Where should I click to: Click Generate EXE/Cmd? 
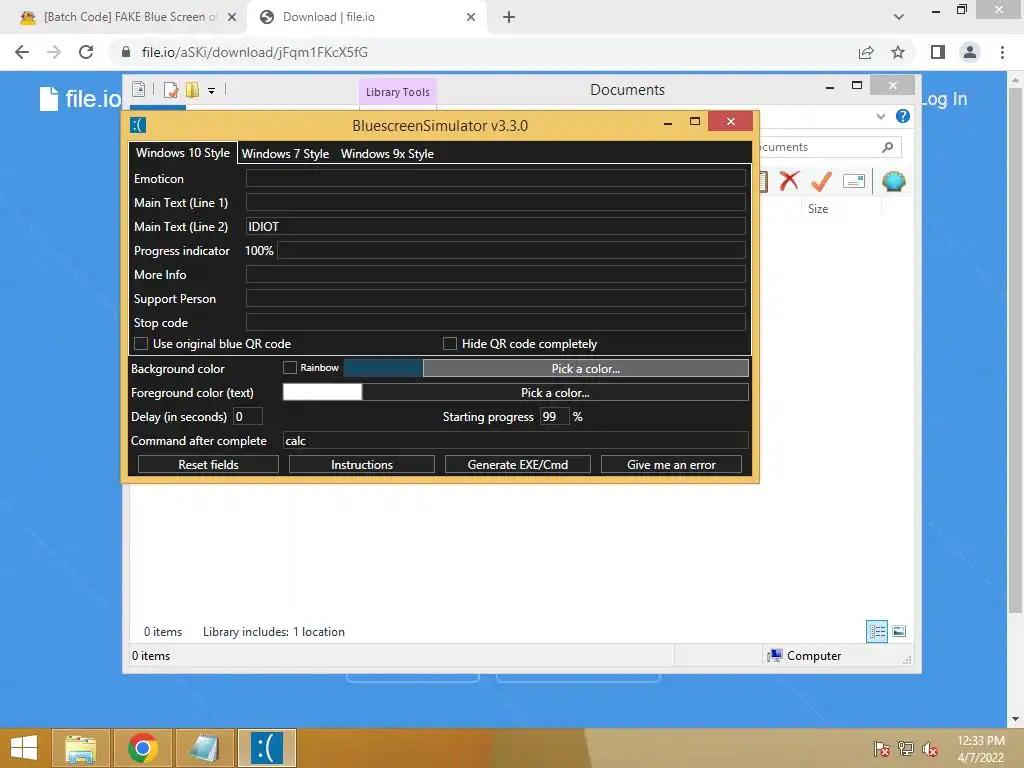518,464
